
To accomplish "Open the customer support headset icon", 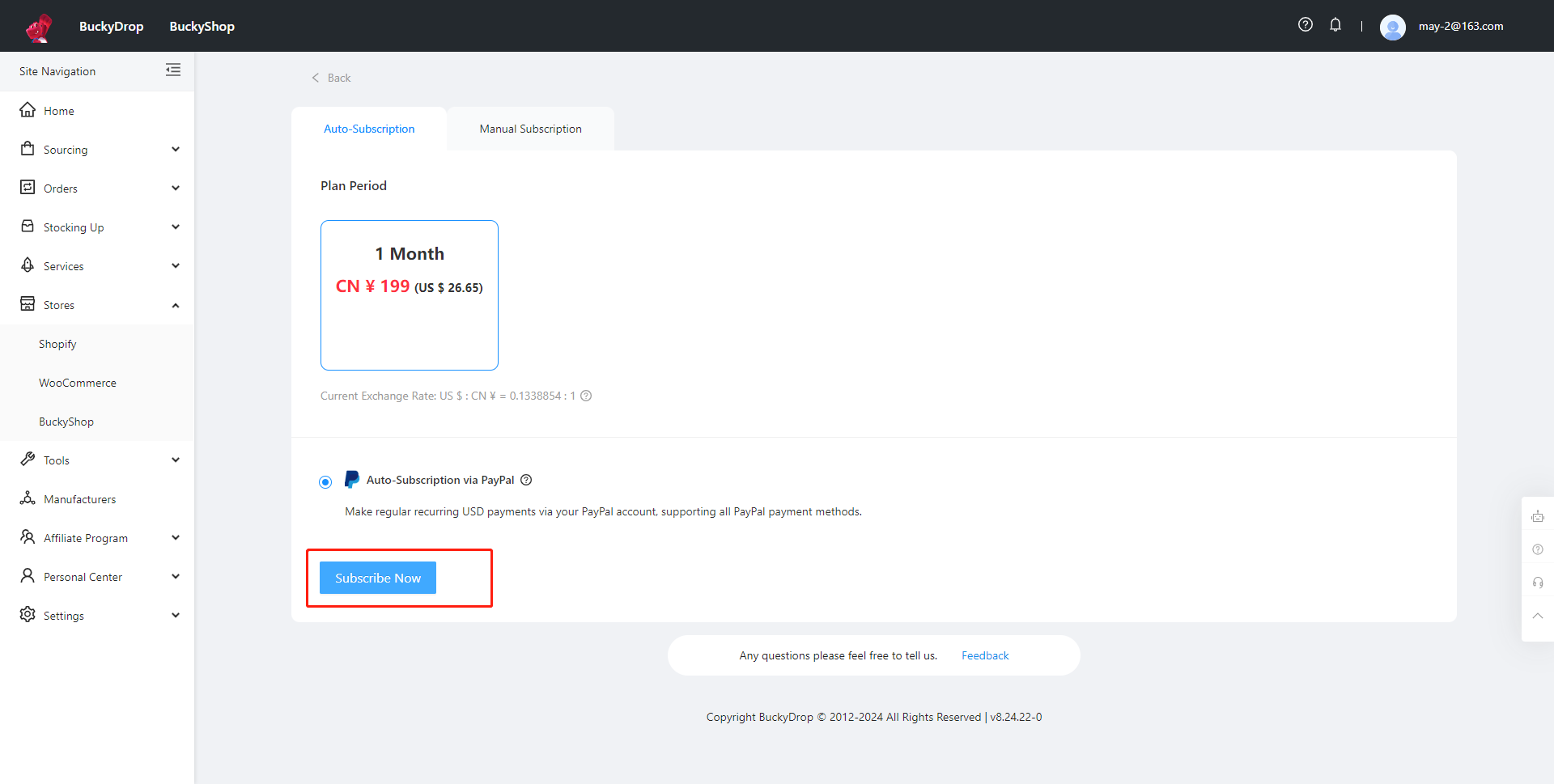I will tap(1538, 583).
